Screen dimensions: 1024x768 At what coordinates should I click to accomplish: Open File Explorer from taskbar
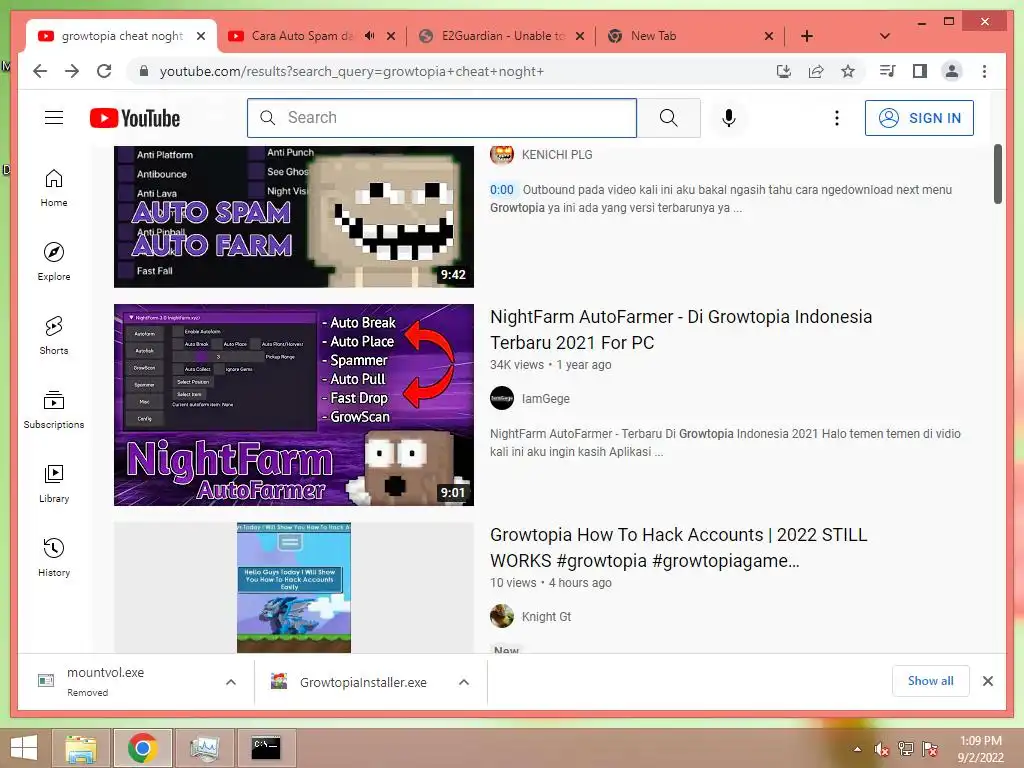(80, 748)
